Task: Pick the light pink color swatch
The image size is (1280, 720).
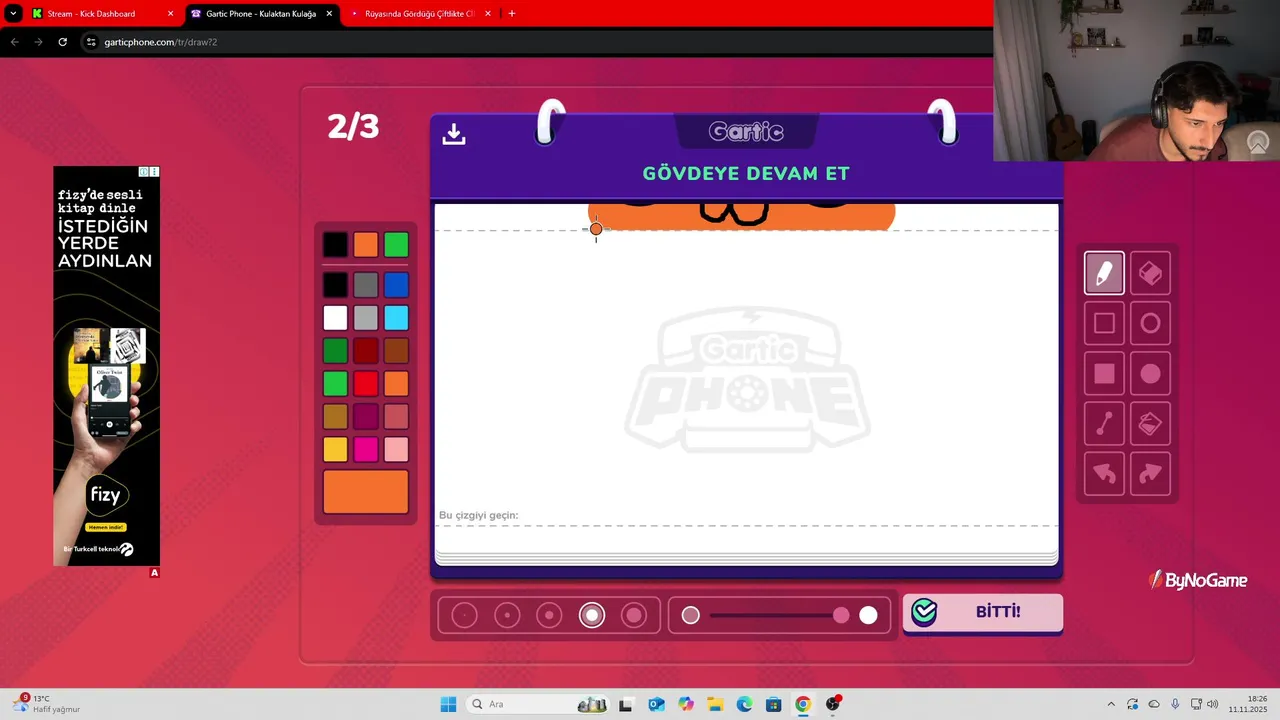Action: [x=396, y=450]
